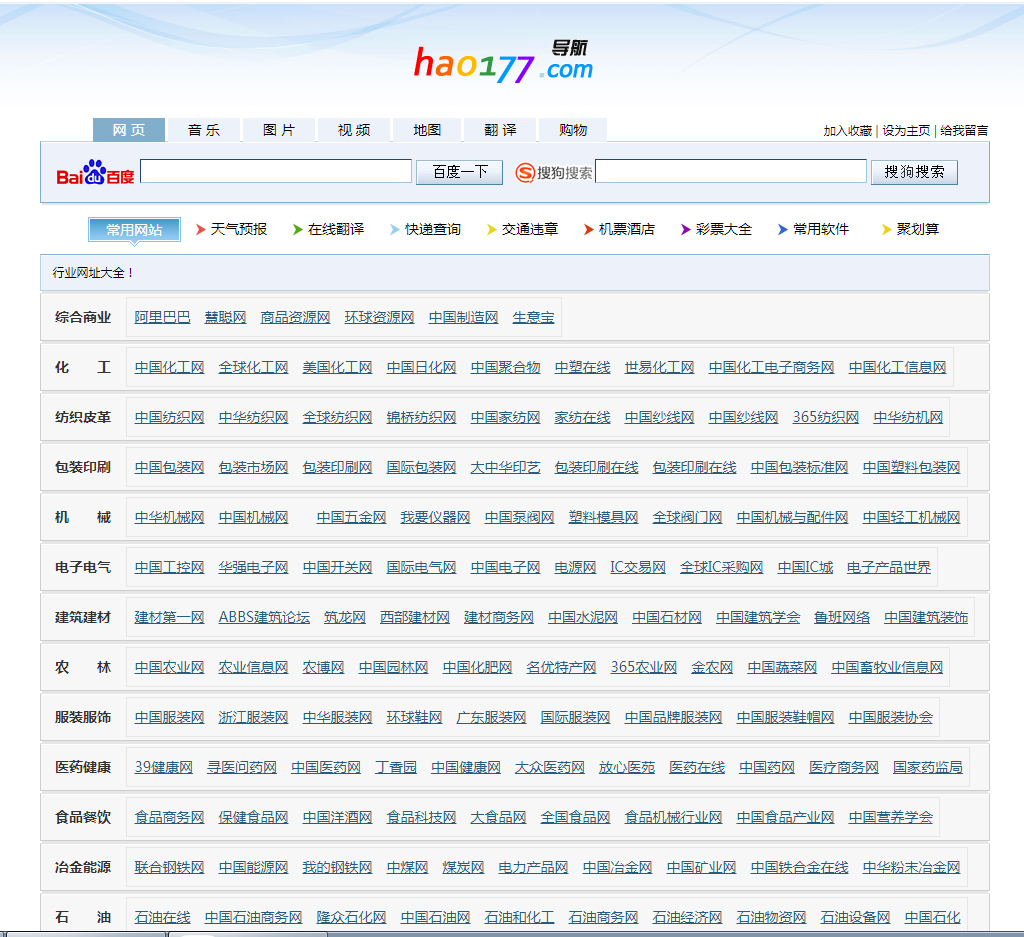
Task: Open 常用软件 link
Action: pyautogui.click(x=820, y=229)
